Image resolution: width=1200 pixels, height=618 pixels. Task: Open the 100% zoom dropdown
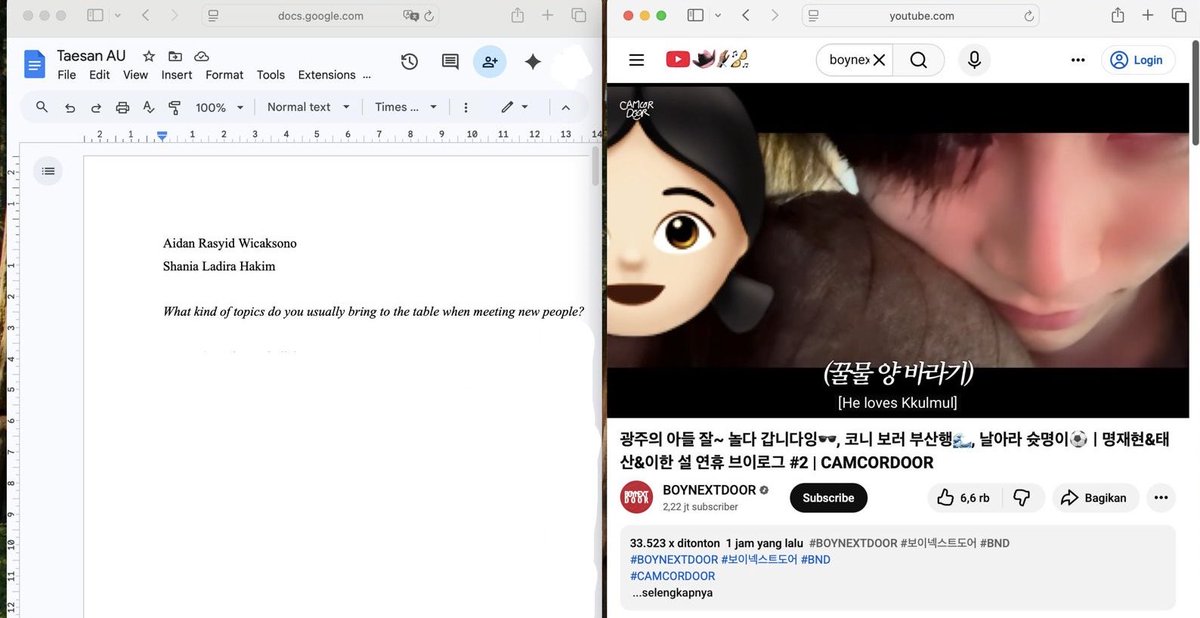tap(219, 107)
